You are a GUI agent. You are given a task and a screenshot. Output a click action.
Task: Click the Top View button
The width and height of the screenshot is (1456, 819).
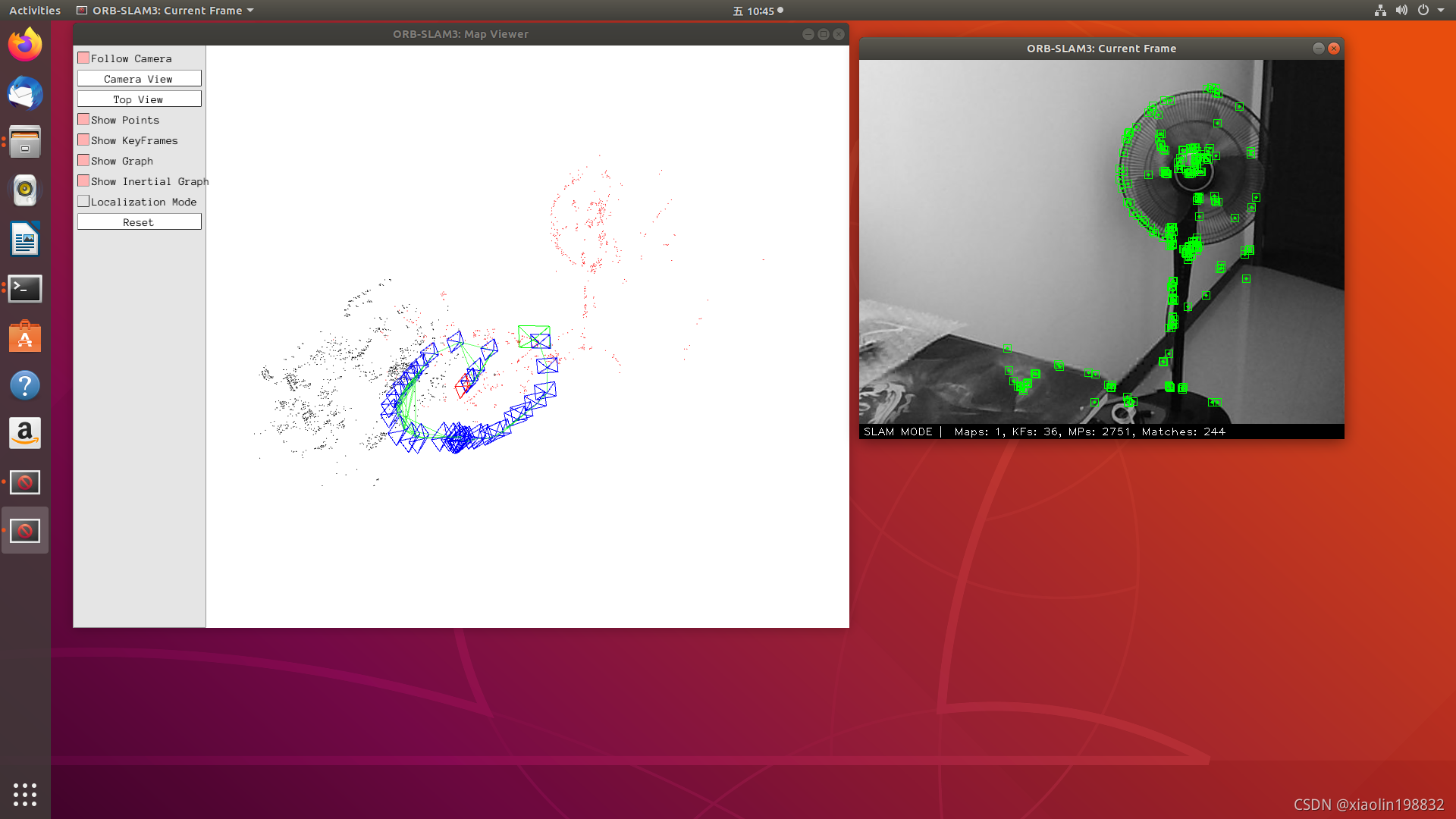(139, 99)
